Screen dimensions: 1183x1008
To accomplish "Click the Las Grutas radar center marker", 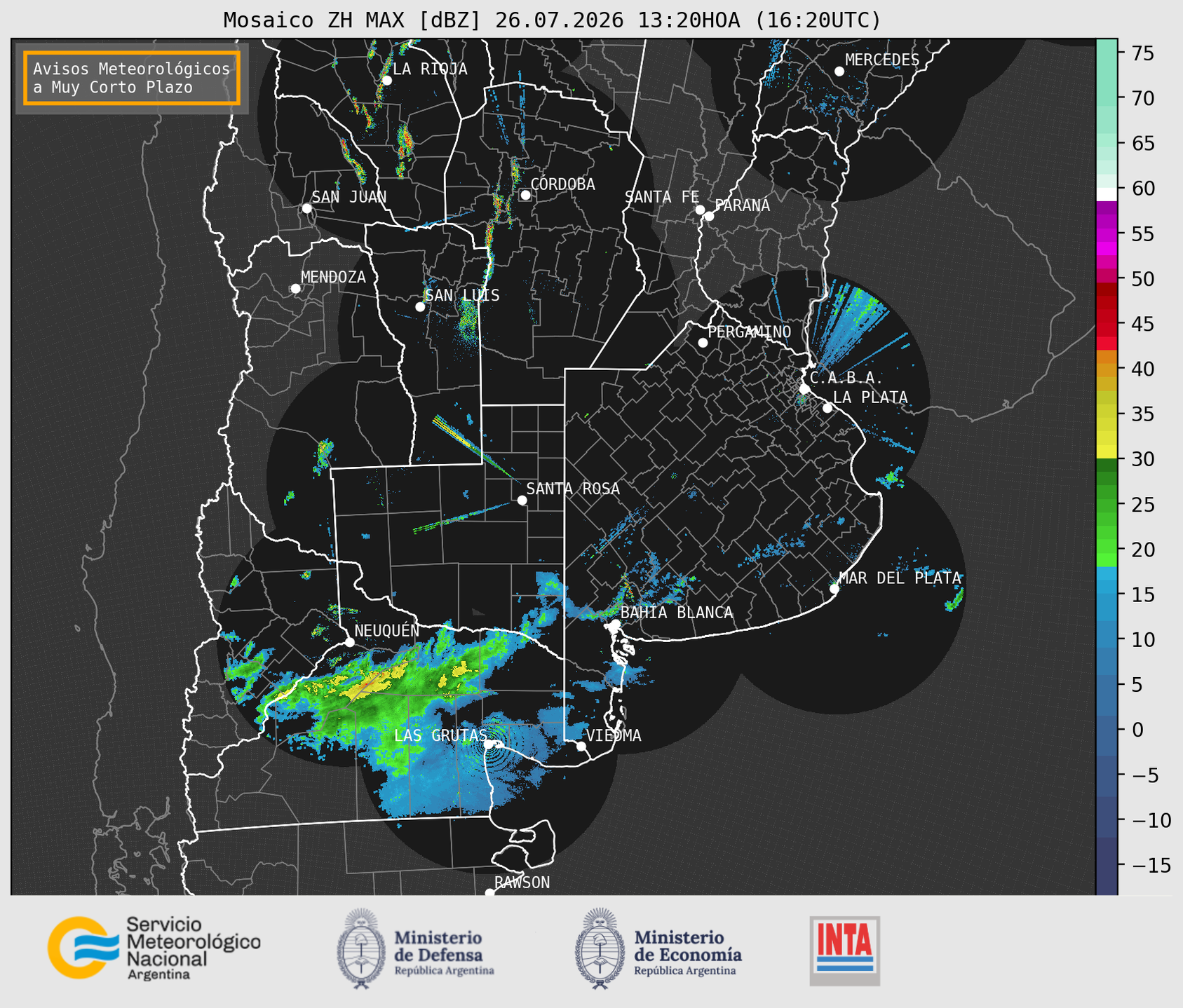I will (489, 744).
